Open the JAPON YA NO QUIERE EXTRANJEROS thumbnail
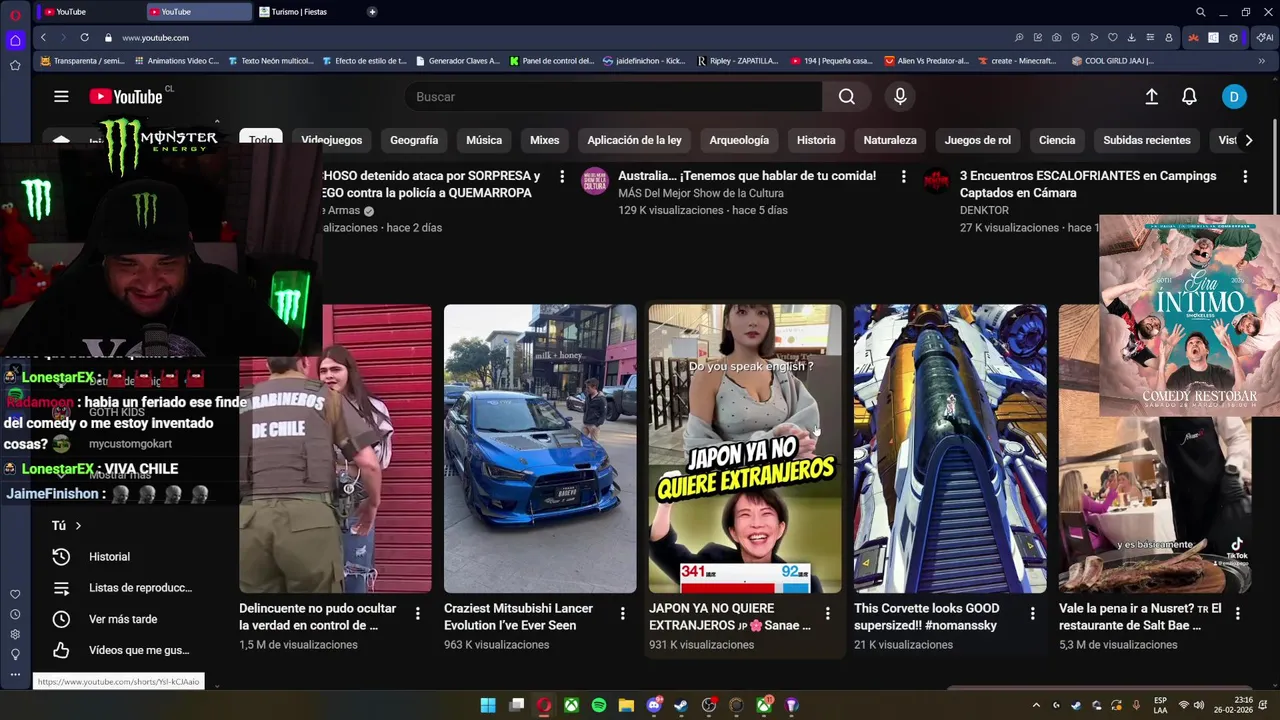Image resolution: width=1280 pixels, height=720 pixels. (745, 449)
